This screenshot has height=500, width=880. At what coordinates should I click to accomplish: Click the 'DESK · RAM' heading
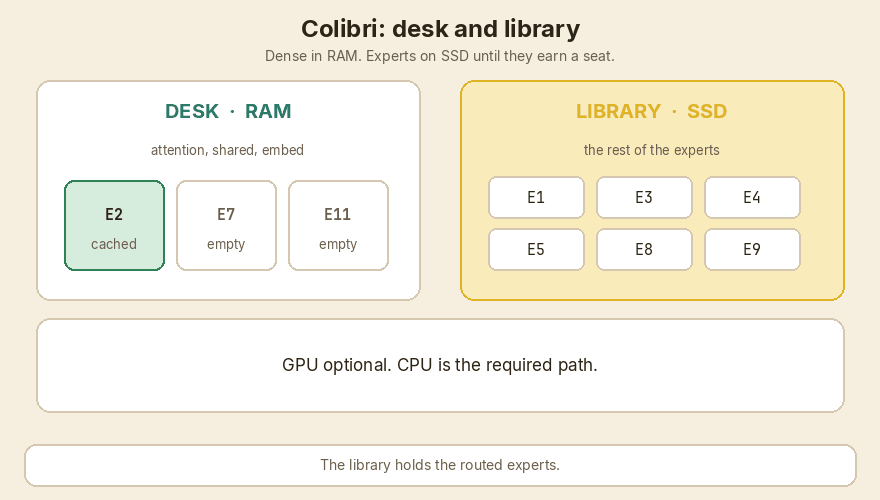(x=228, y=111)
